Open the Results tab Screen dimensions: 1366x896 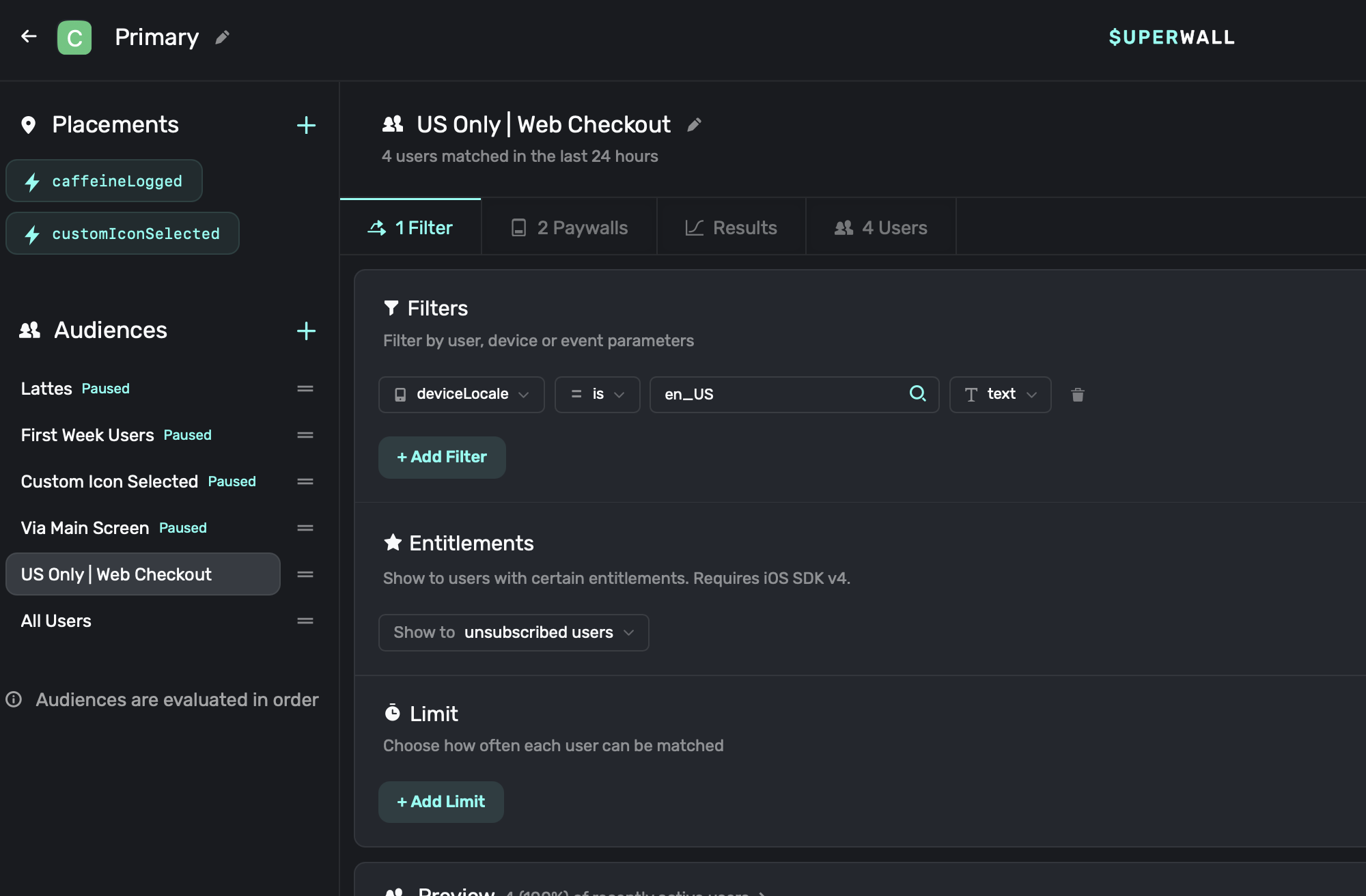coord(731,227)
